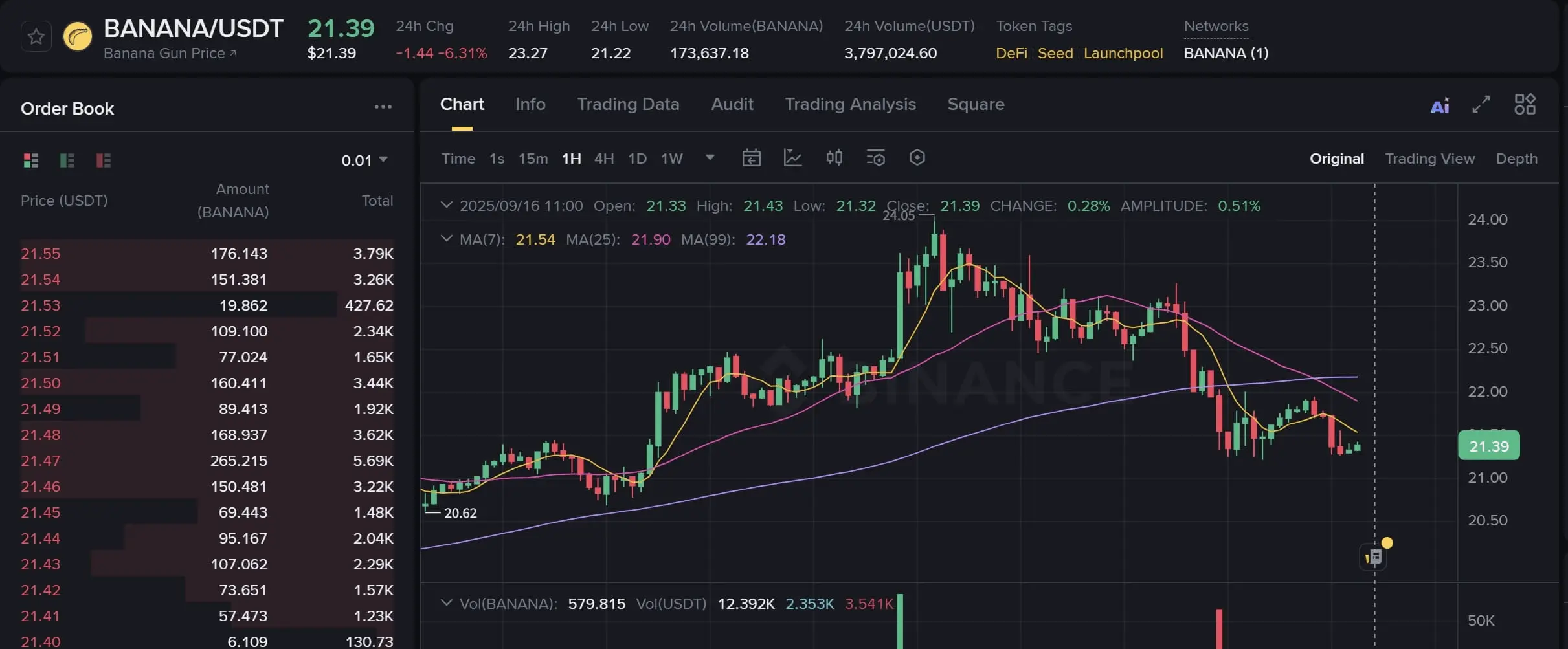1568x649 pixels.
Task: Expand chart to fullscreen
Action: pyautogui.click(x=1481, y=104)
